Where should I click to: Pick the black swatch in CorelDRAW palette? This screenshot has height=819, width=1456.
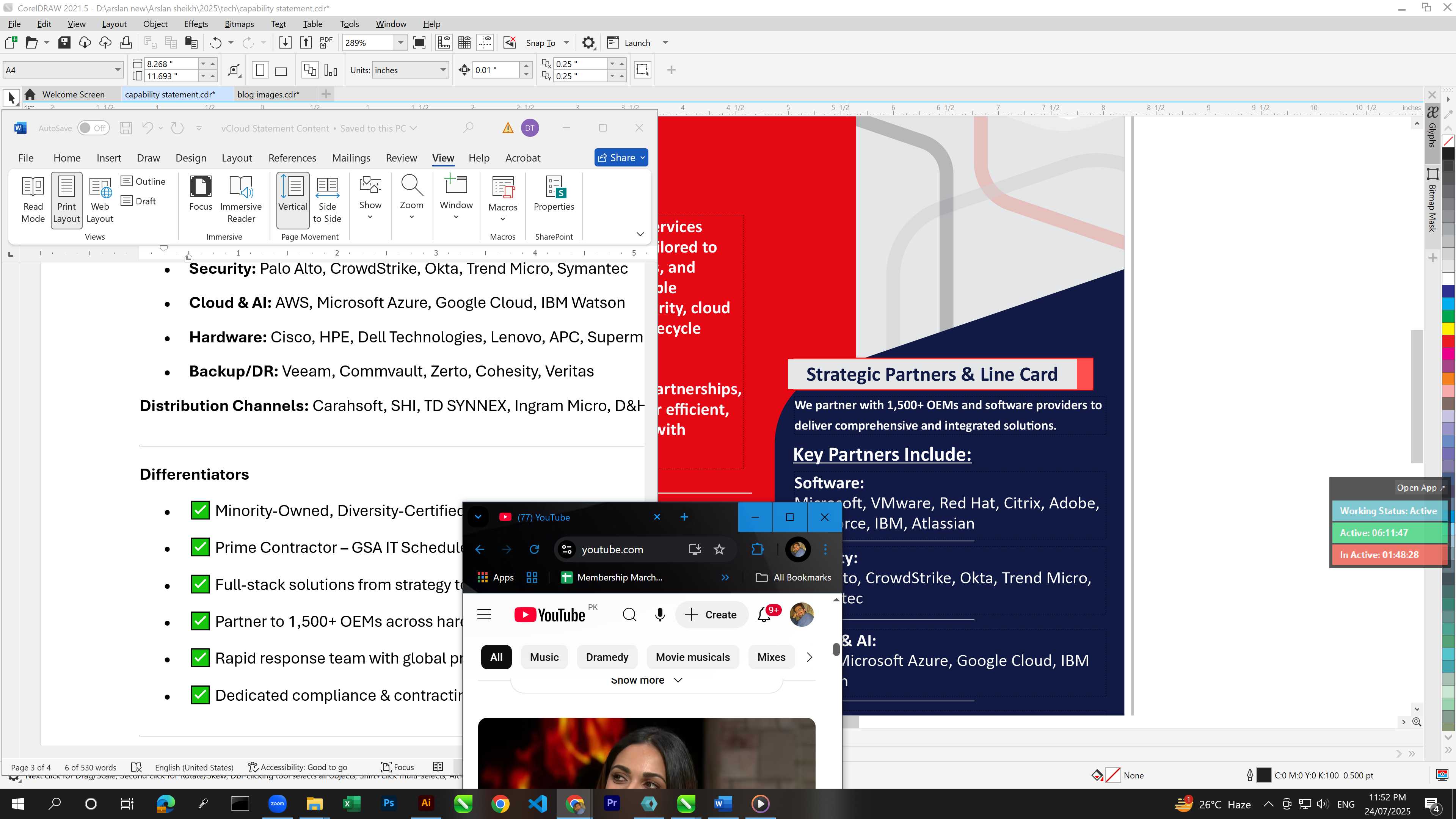[x=1448, y=153]
